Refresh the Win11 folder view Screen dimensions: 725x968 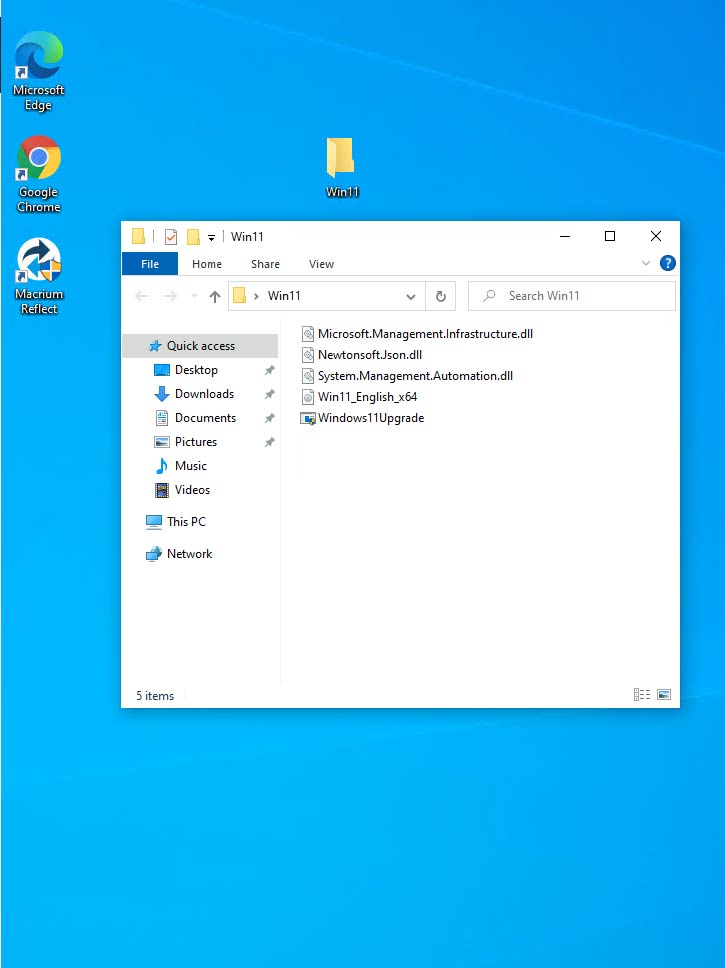[440, 296]
